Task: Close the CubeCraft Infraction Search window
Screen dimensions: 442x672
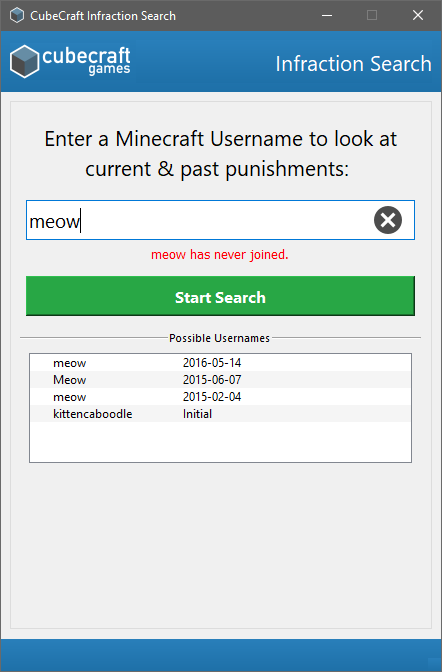Action: [x=418, y=15]
